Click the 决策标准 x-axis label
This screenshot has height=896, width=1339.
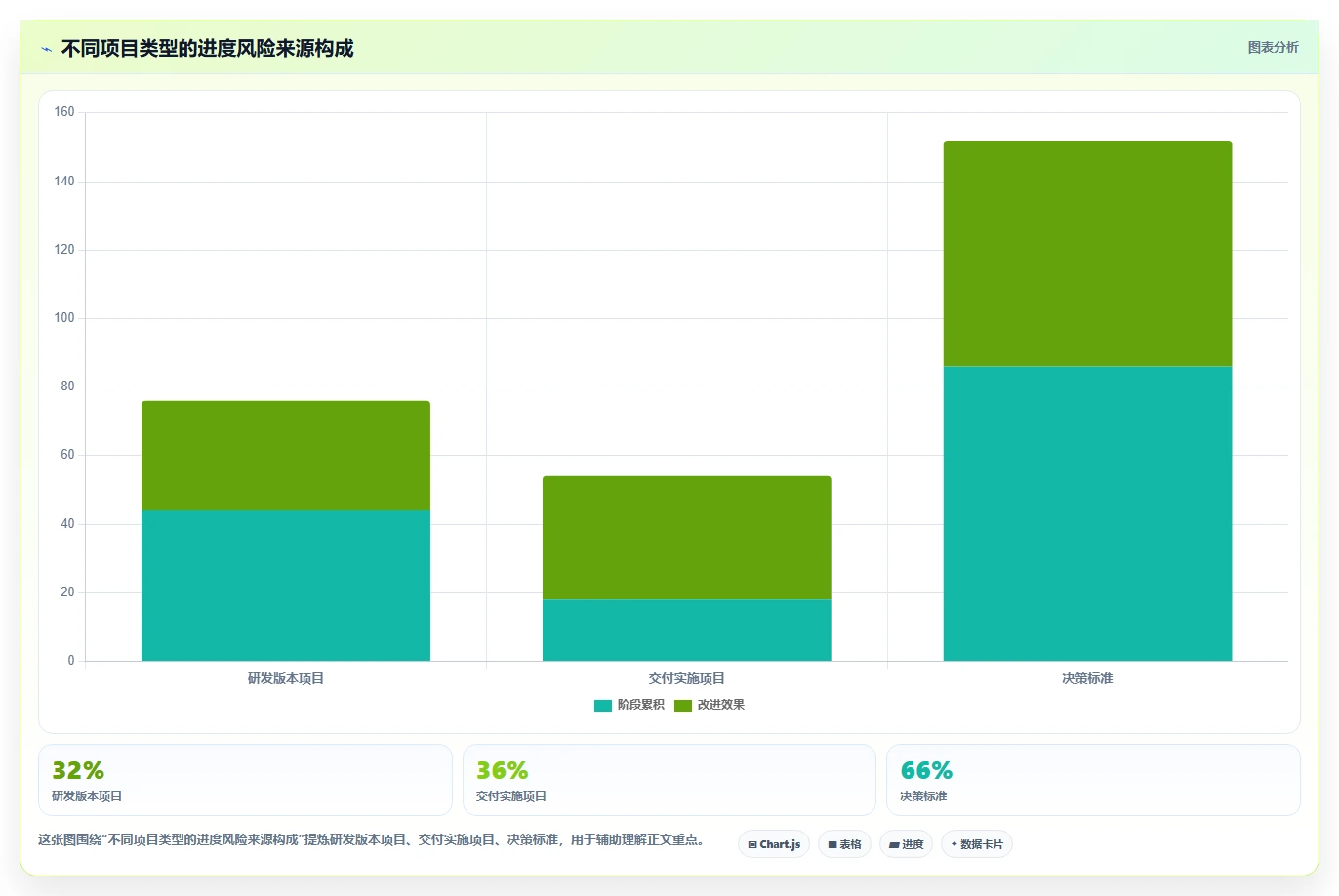point(1087,678)
